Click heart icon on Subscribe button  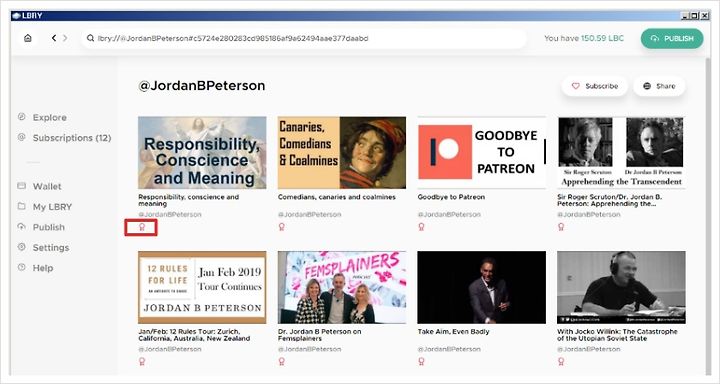pyautogui.click(x=575, y=86)
